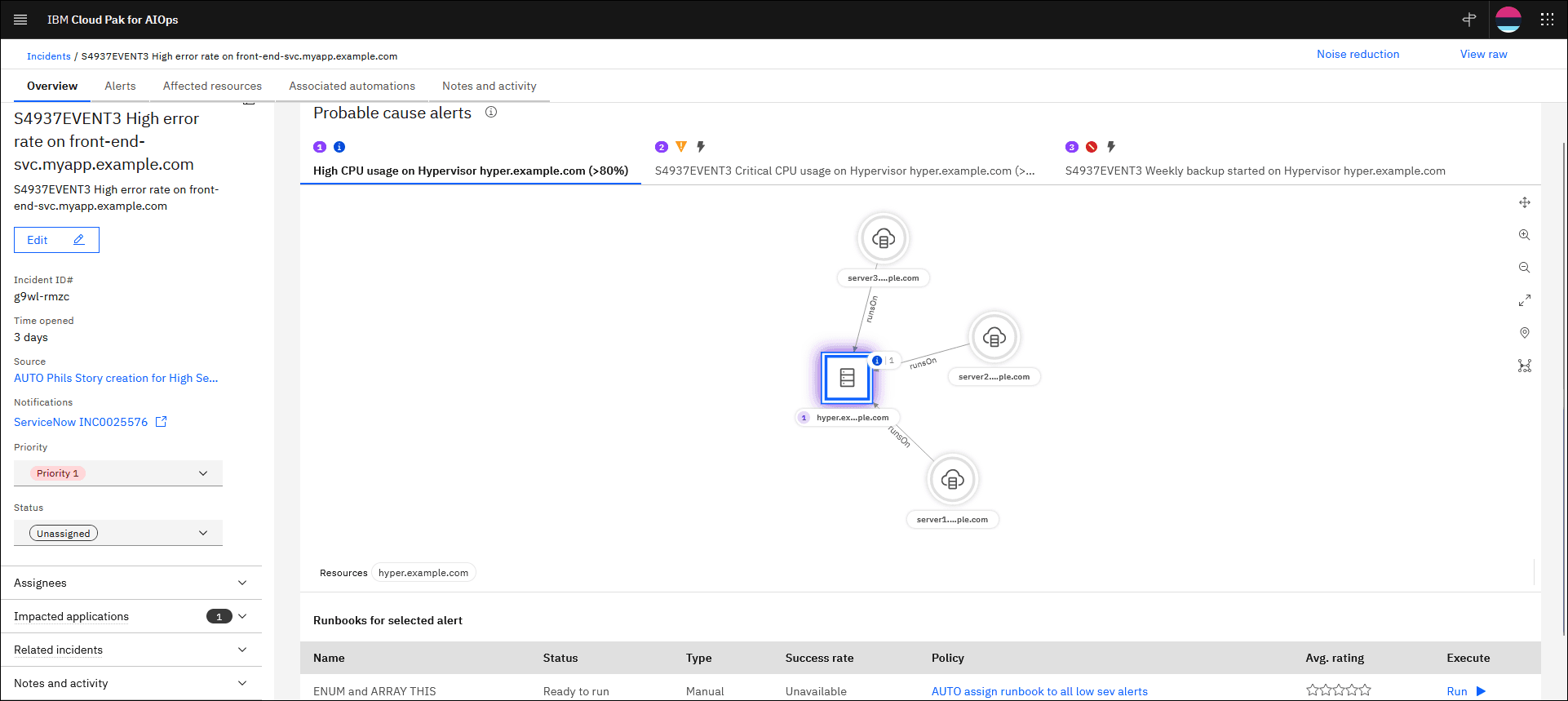This screenshot has height=701, width=1568.
Task: Click the Run play arrow icon
Action: (x=1481, y=691)
